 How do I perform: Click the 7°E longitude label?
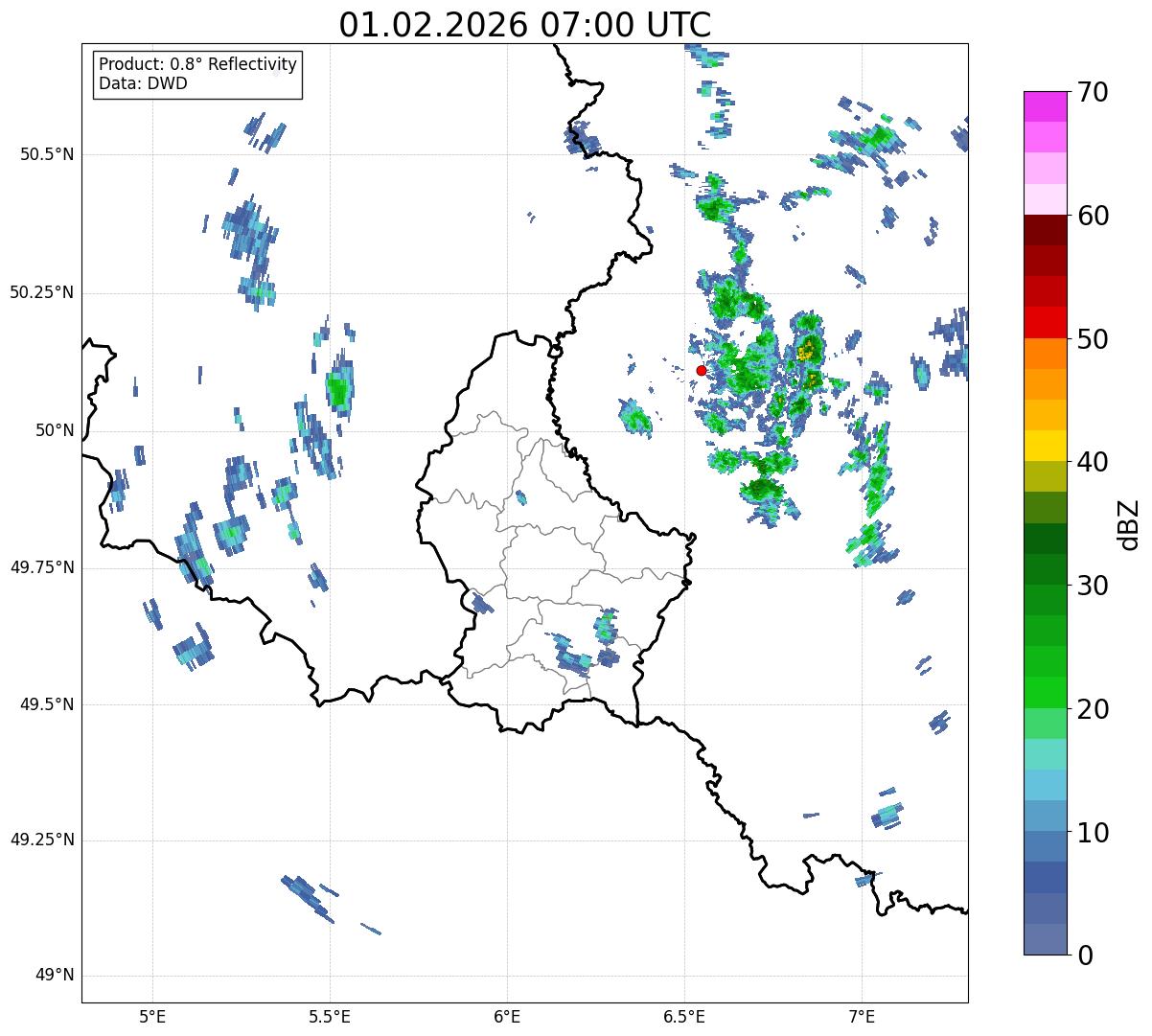[862, 1016]
